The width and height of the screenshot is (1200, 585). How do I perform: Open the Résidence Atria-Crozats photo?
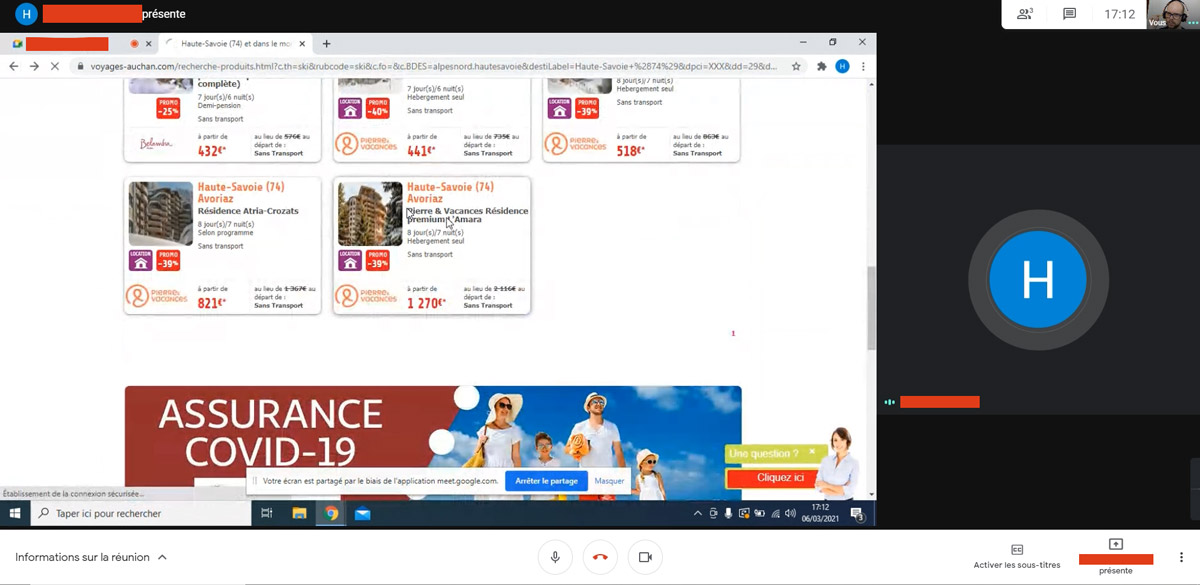click(x=161, y=213)
